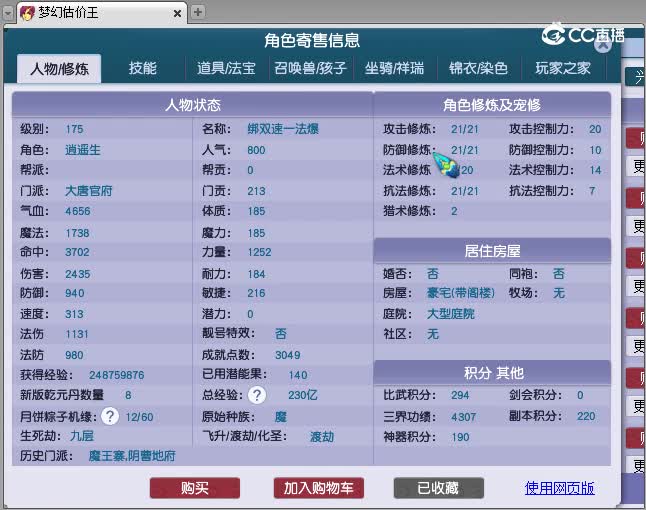Click the 神器积分 value 190

460,437
